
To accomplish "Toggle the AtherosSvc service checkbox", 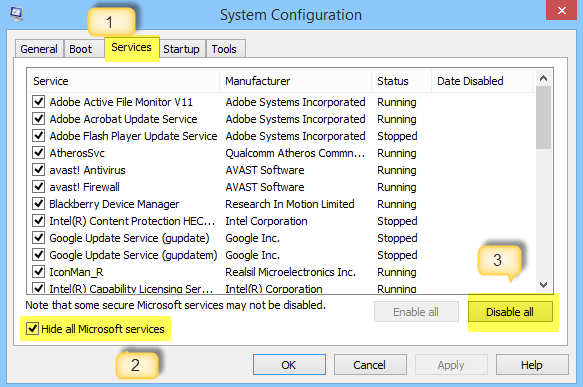I will pyautogui.click(x=39, y=153).
